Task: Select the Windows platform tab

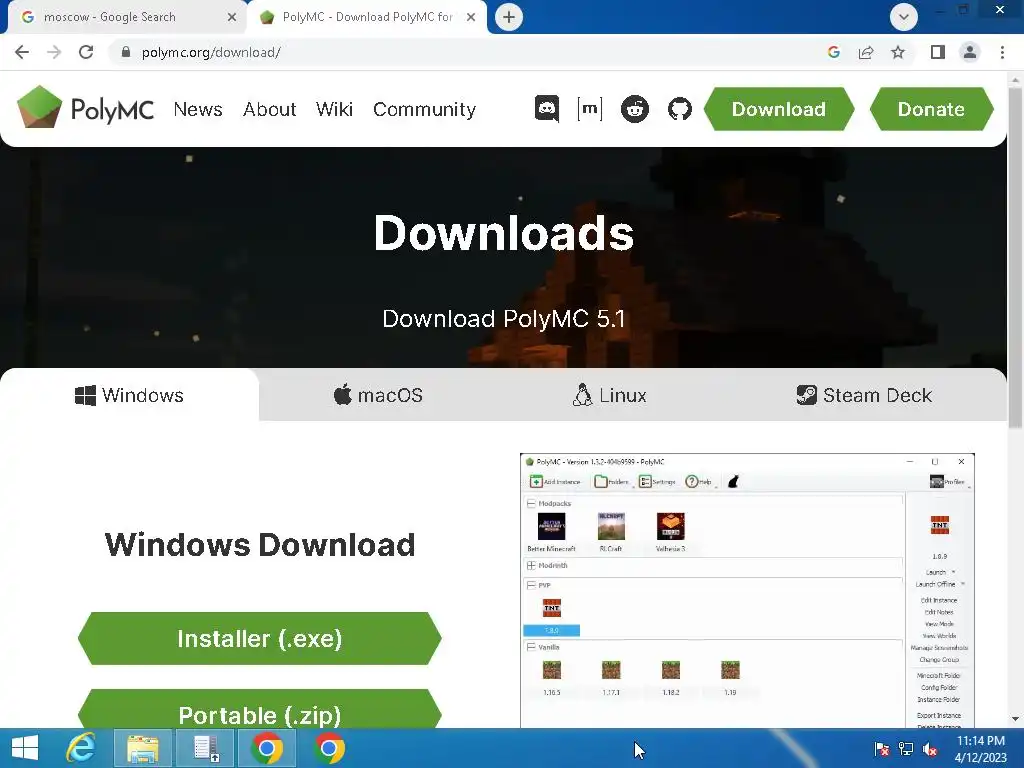Action: pyautogui.click(x=129, y=395)
